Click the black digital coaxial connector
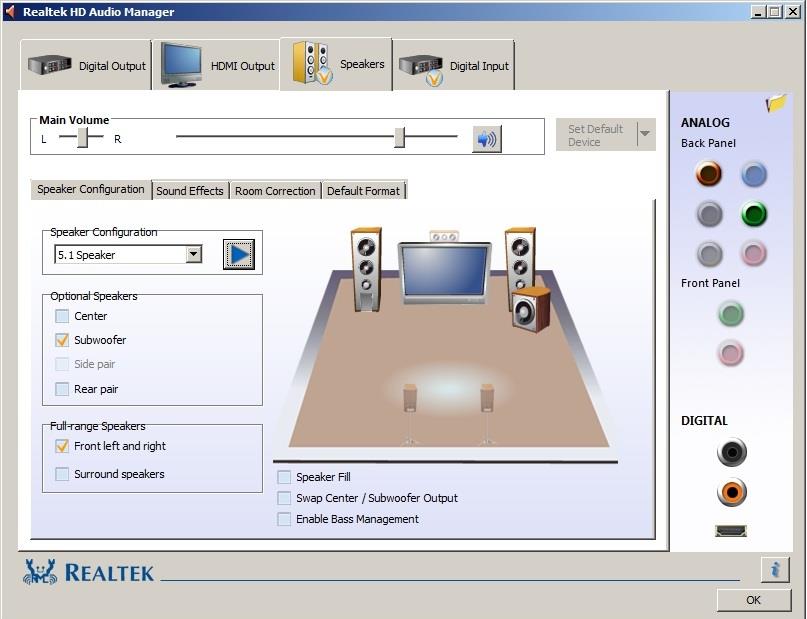The height and width of the screenshot is (619, 807). (x=731, y=452)
